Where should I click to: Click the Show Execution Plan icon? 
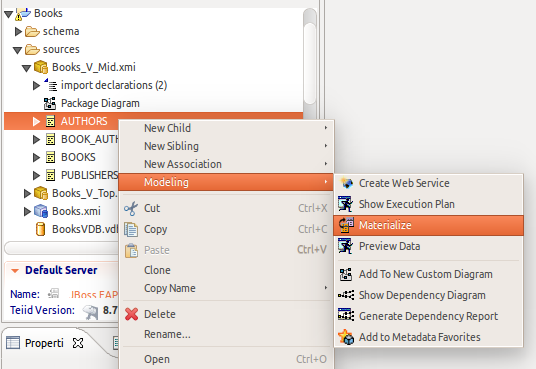point(346,204)
